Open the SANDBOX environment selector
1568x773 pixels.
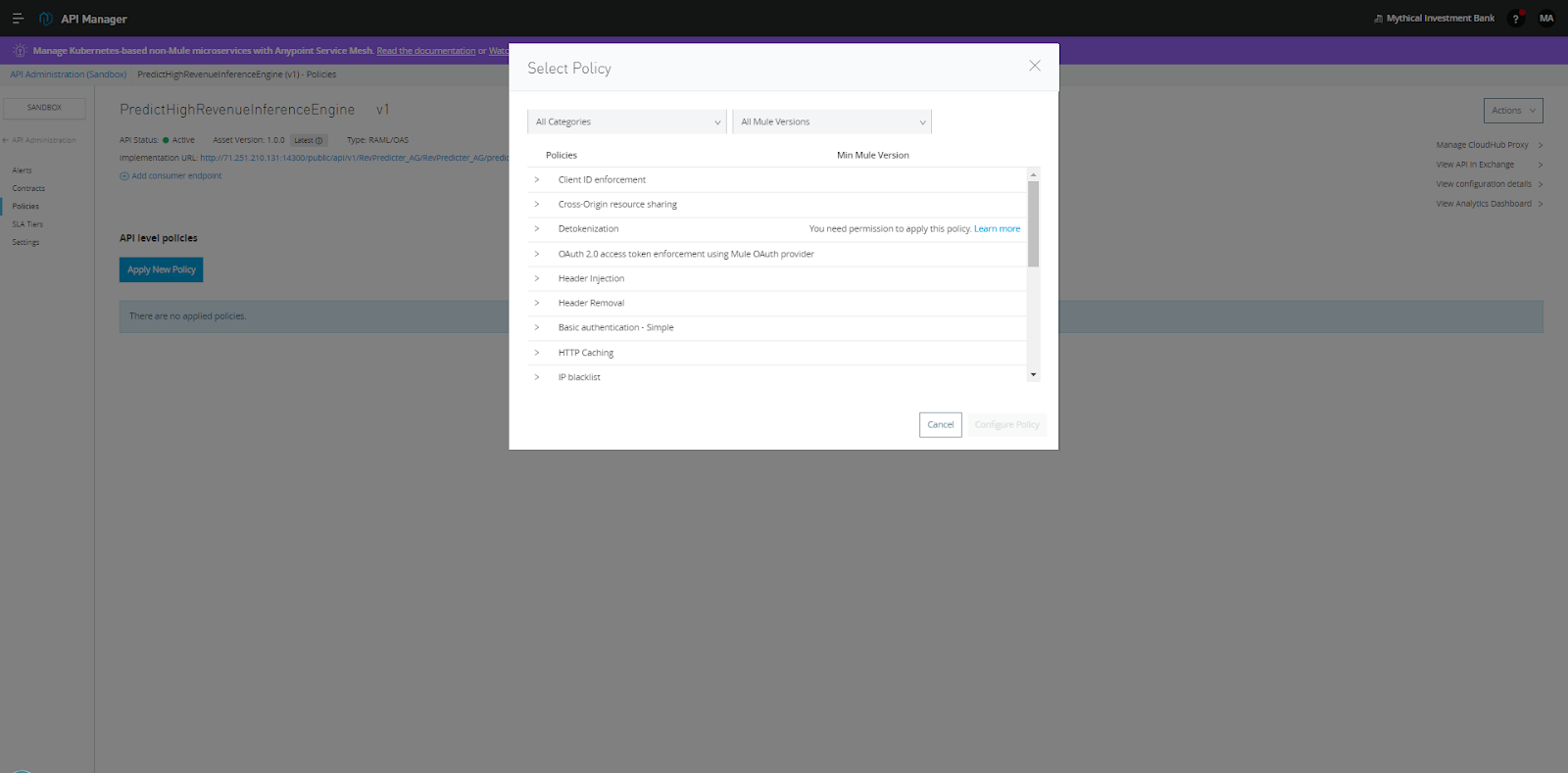point(44,108)
